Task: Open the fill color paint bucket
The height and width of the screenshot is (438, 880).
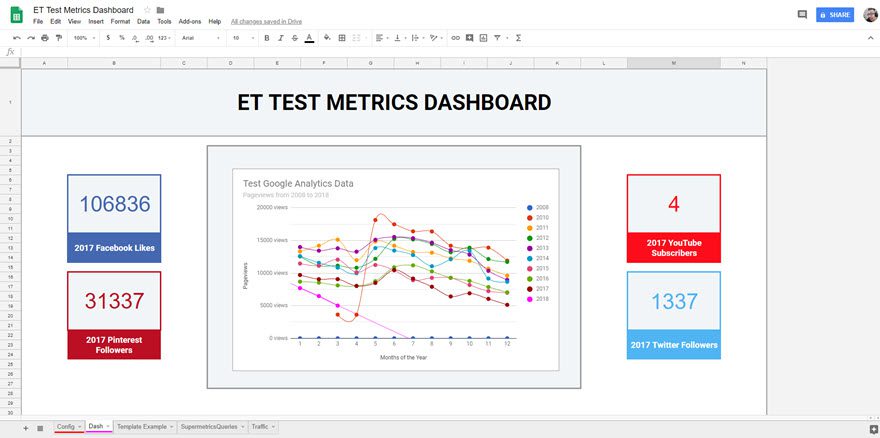Action: (x=327, y=38)
